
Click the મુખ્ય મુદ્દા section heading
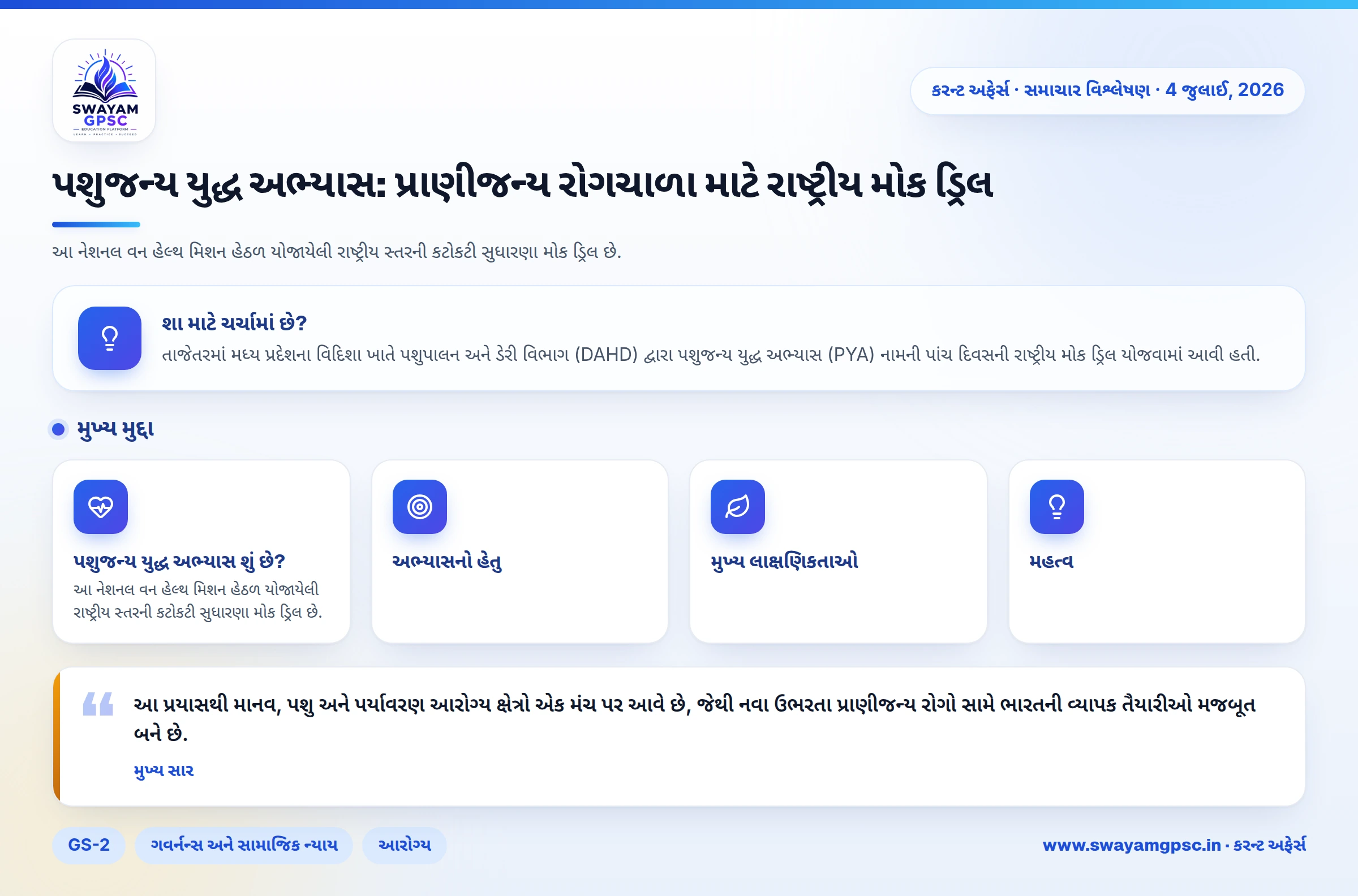[x=115, y=429]
